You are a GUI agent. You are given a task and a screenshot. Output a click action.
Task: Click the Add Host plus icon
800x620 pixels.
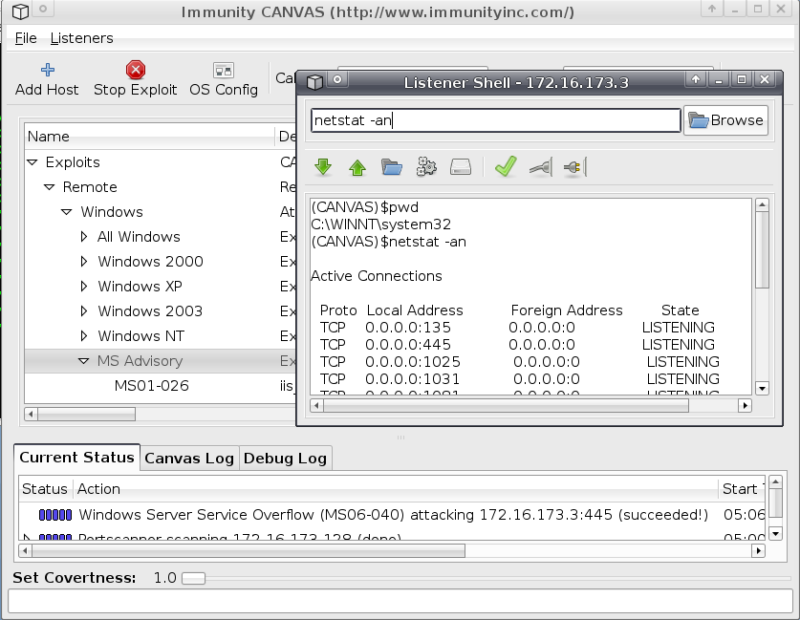[47, 70]
